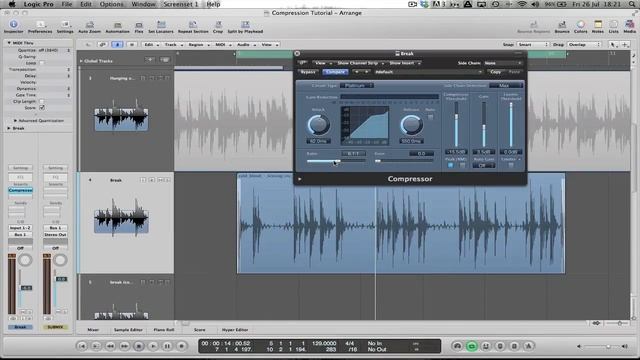This screenshot has height=360, width=640.
Task: Click the Rewind transport button
Action: [x=110, y=346]
